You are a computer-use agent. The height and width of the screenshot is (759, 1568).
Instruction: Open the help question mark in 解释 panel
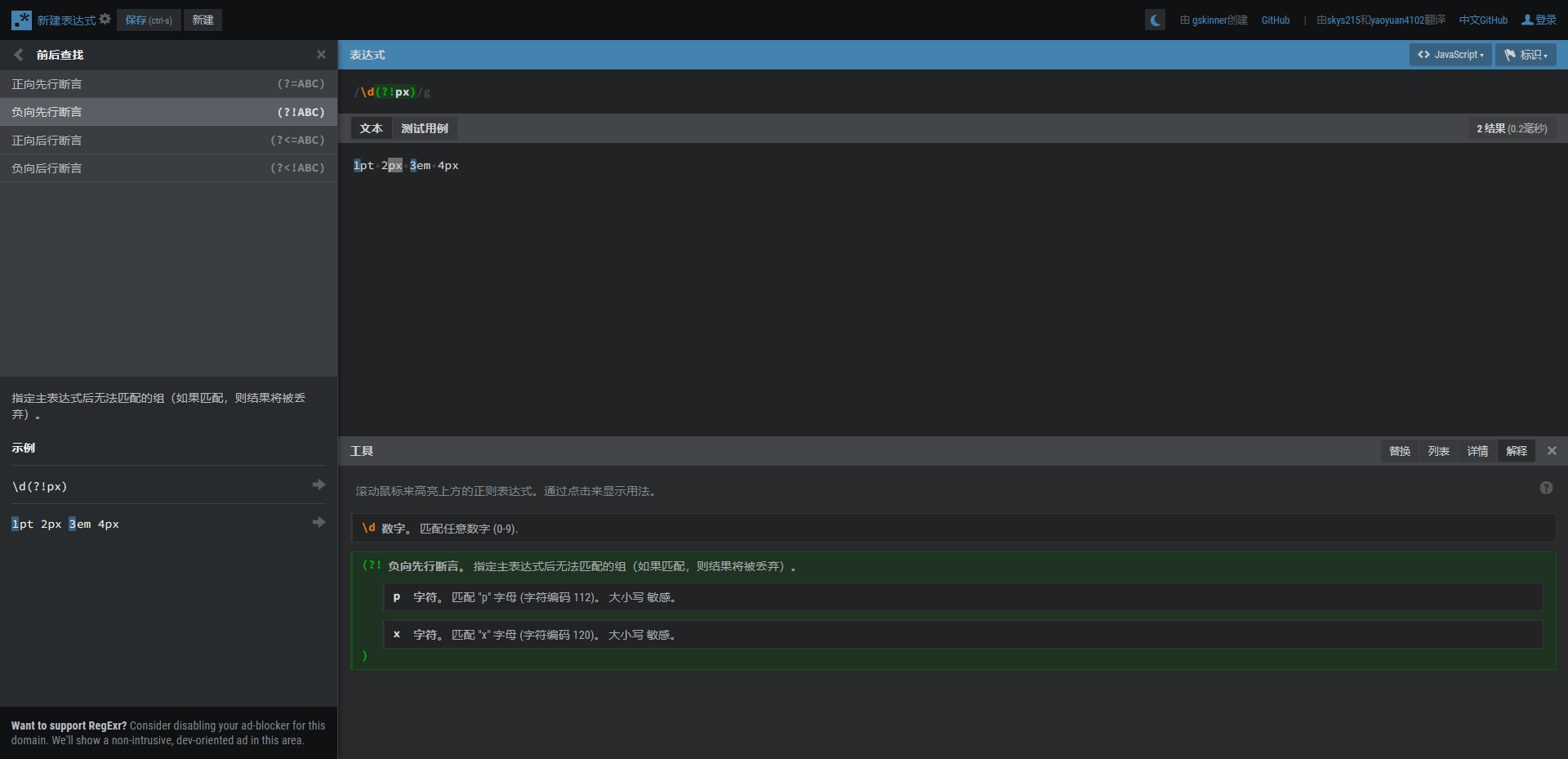click(1546, 488)
